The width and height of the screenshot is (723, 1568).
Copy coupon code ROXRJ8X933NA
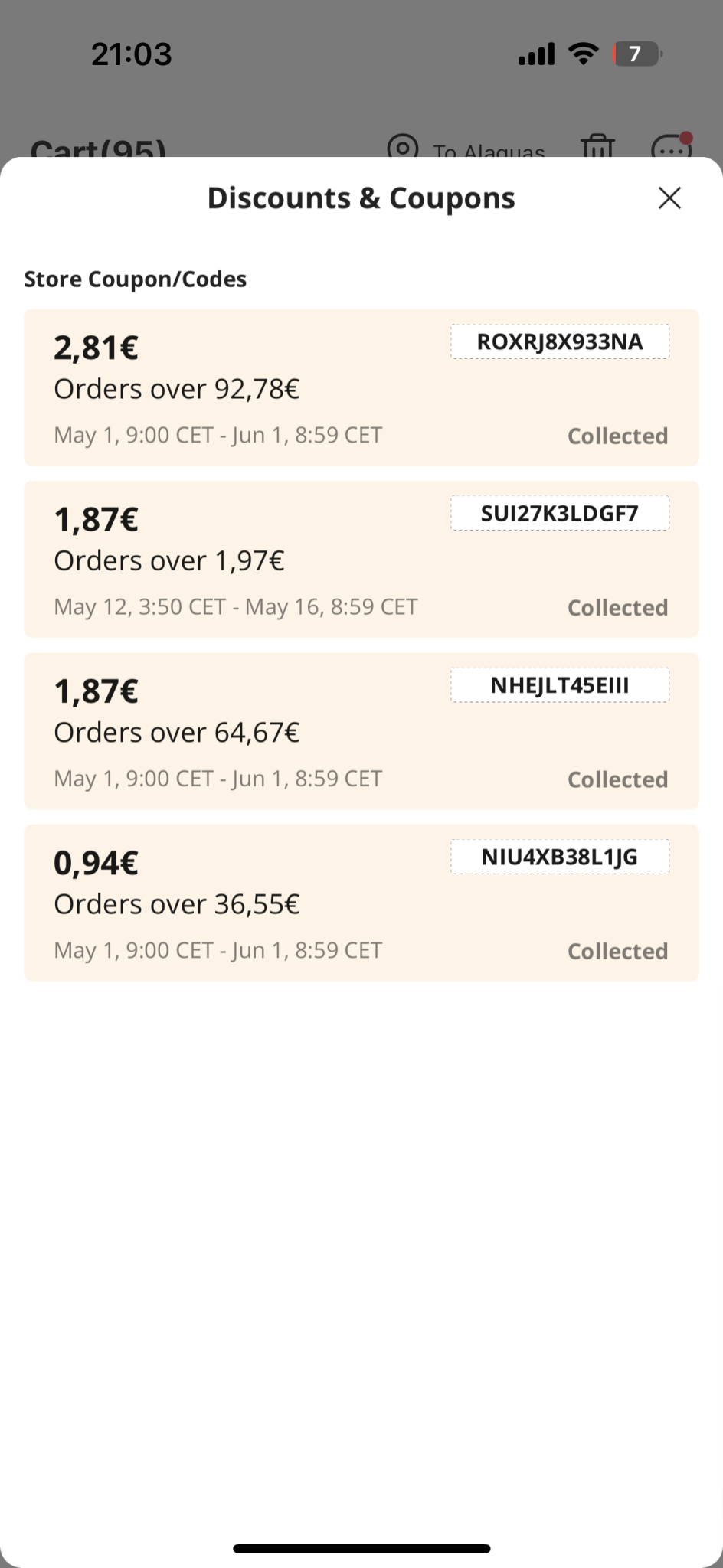[560, 341]
